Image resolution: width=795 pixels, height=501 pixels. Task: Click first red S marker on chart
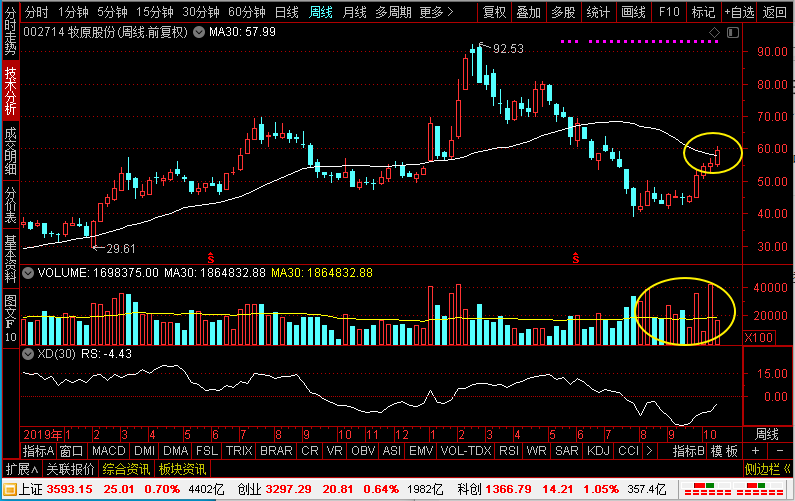coord(211,258)
